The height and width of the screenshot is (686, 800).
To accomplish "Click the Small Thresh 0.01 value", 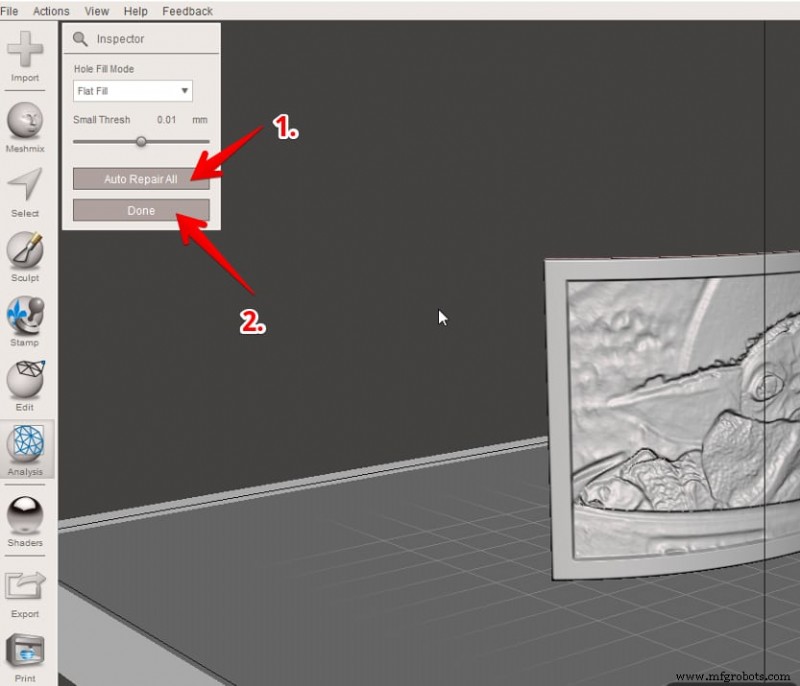I will pos(166,120).
